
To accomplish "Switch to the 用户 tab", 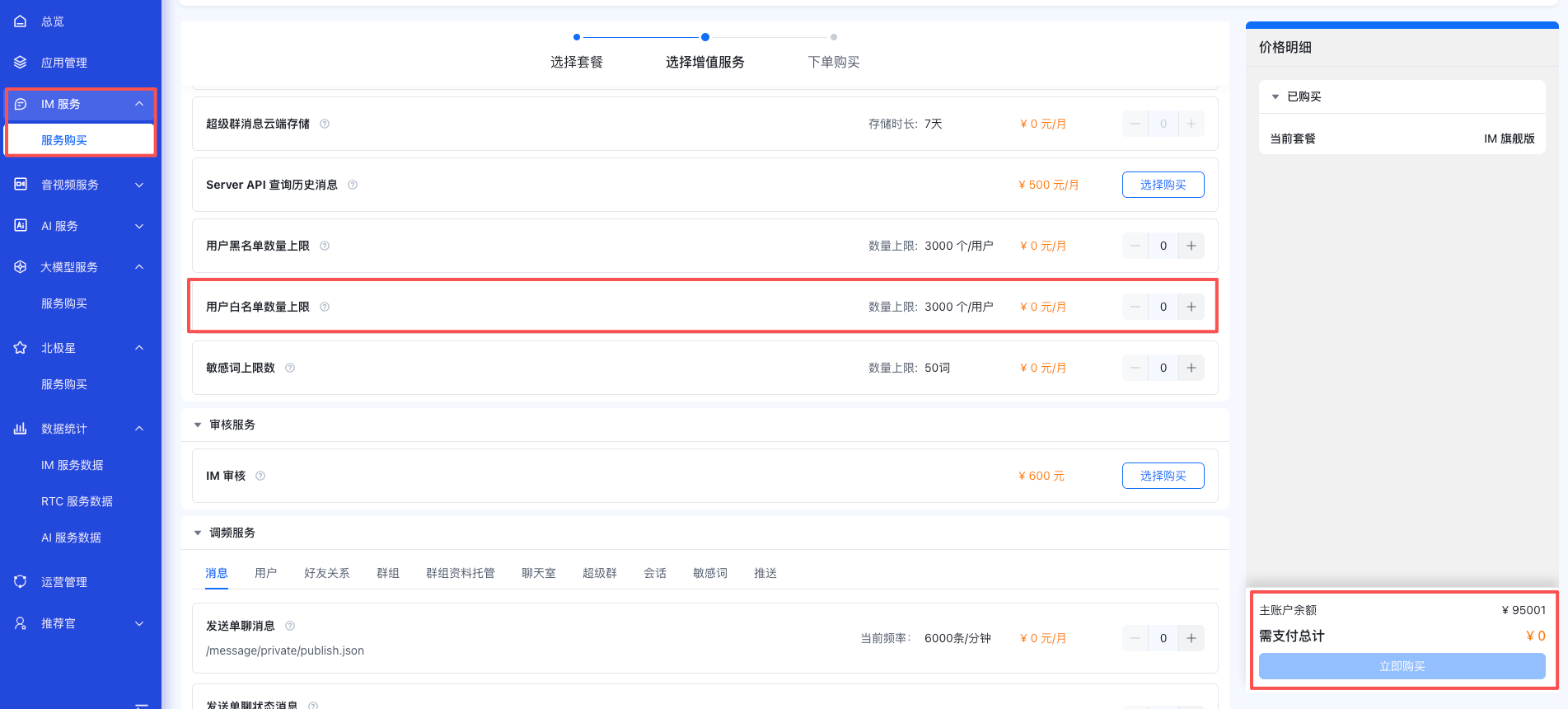I will click(266, 573).
